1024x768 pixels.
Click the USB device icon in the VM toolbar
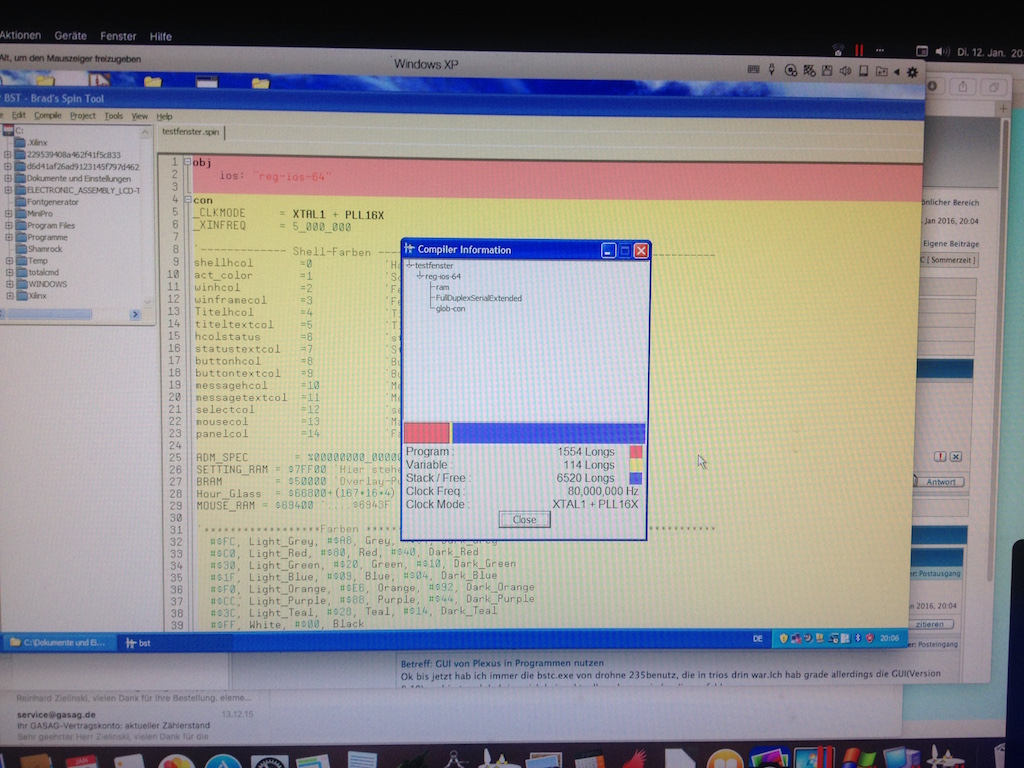pos(773,69)
